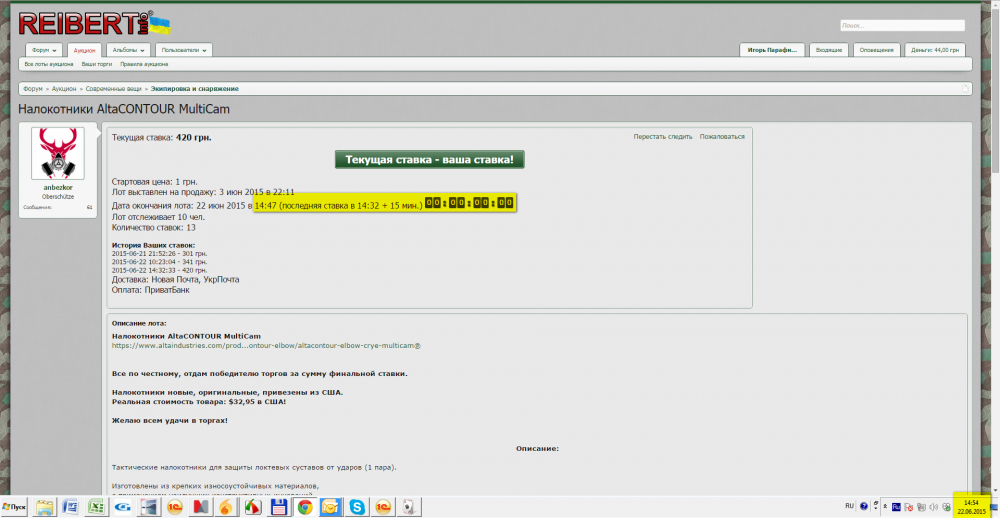Expand the Альбомы dropdown menu
The image size is (1000, 518).
point(127,49)
